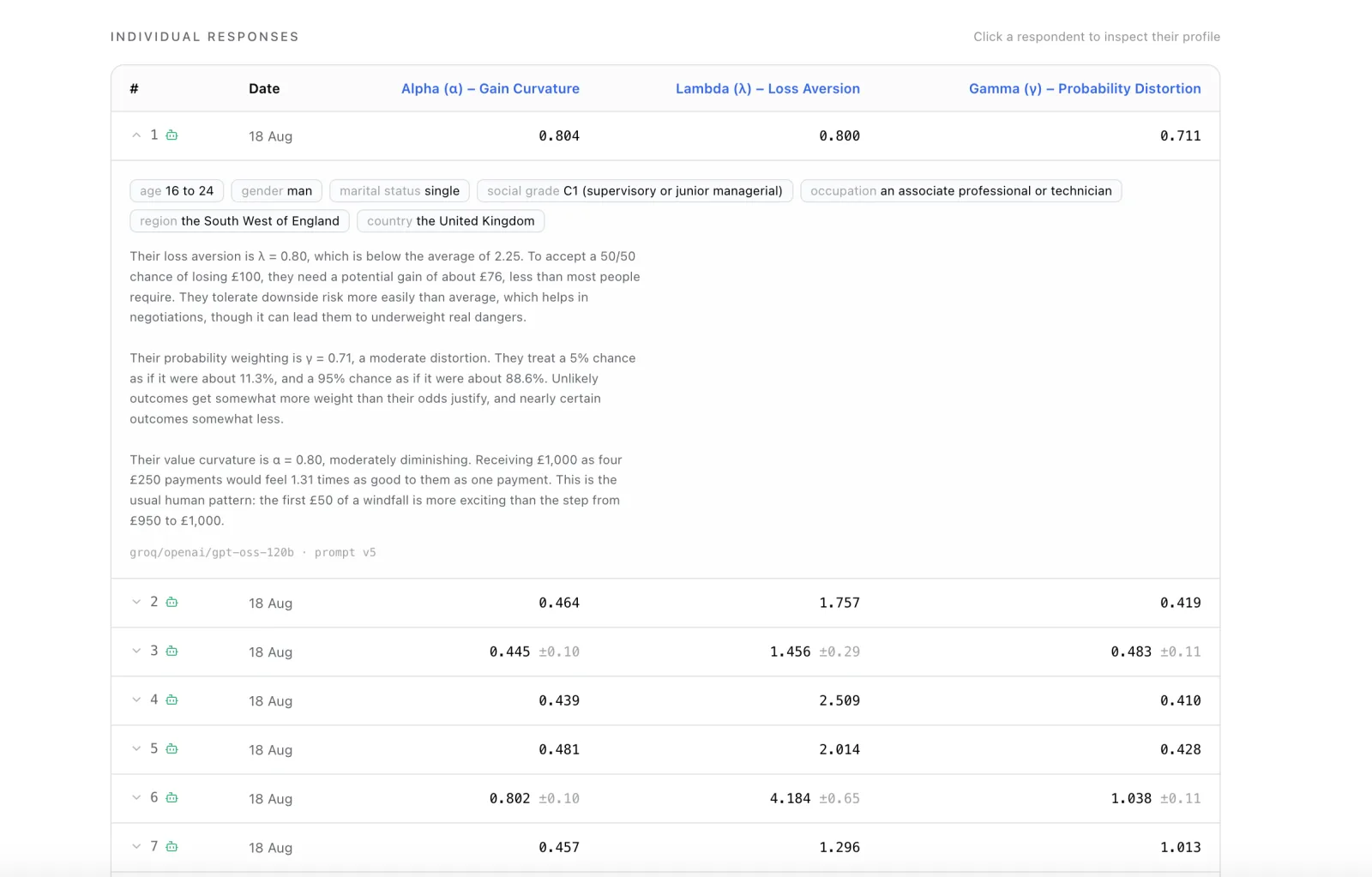Click the robot icon beside respondent 4

coord(171,700)
